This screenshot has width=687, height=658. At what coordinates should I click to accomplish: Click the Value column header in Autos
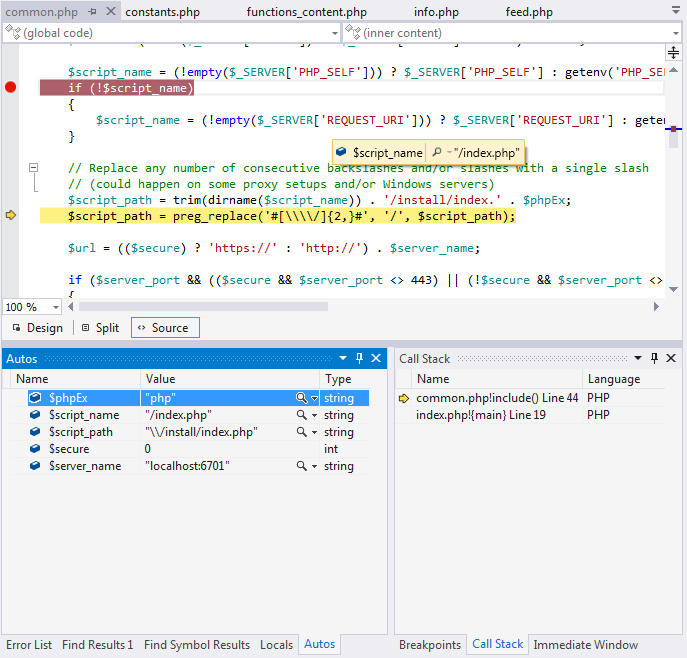[x=160, y=379]
